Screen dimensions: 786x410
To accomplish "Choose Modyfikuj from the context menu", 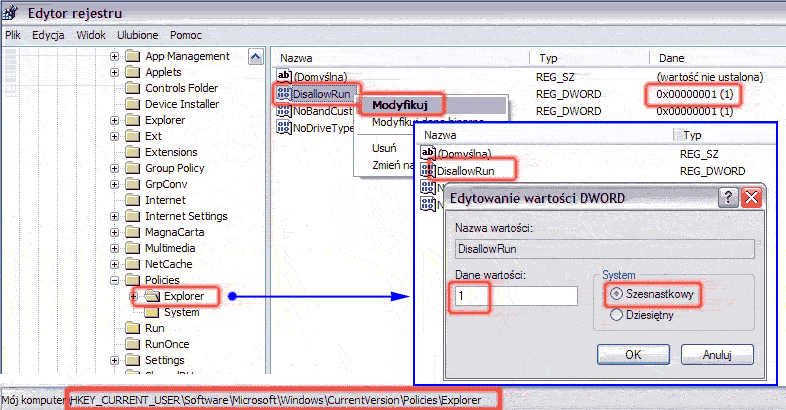I will point(400,104).
